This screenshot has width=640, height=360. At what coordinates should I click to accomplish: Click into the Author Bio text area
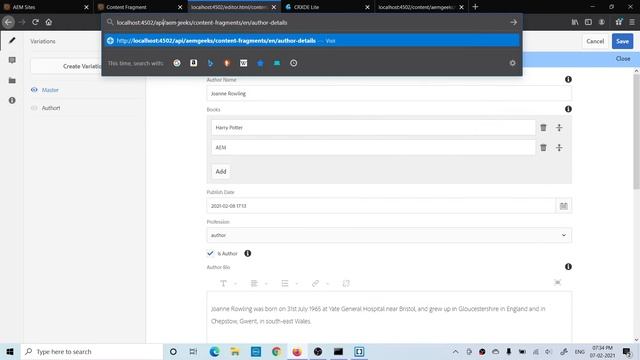click(389, 318)
